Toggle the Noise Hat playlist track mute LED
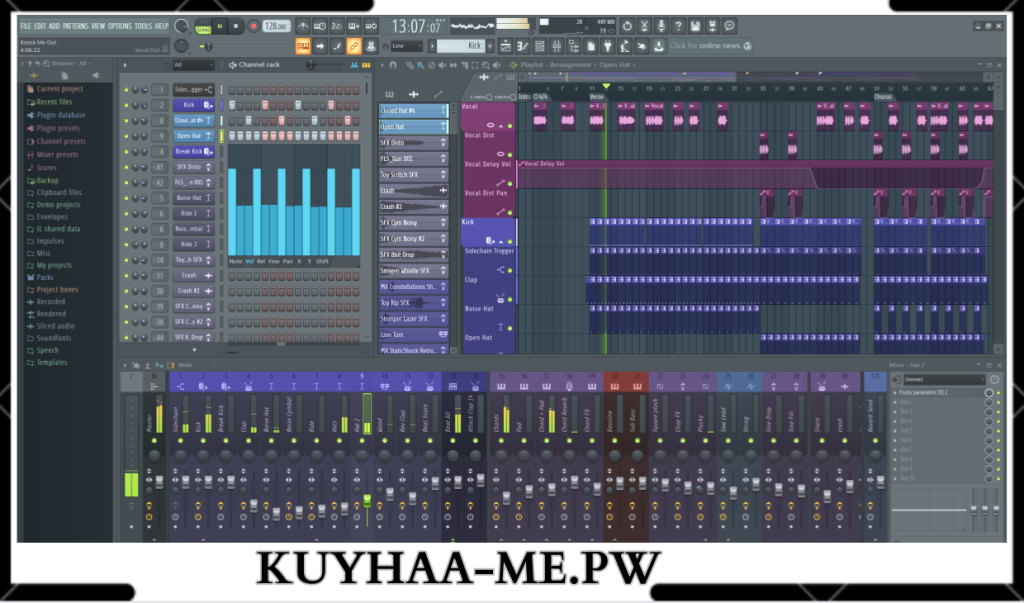The height and width of the screenshot is (603, 1024). [x=510, y=328]
